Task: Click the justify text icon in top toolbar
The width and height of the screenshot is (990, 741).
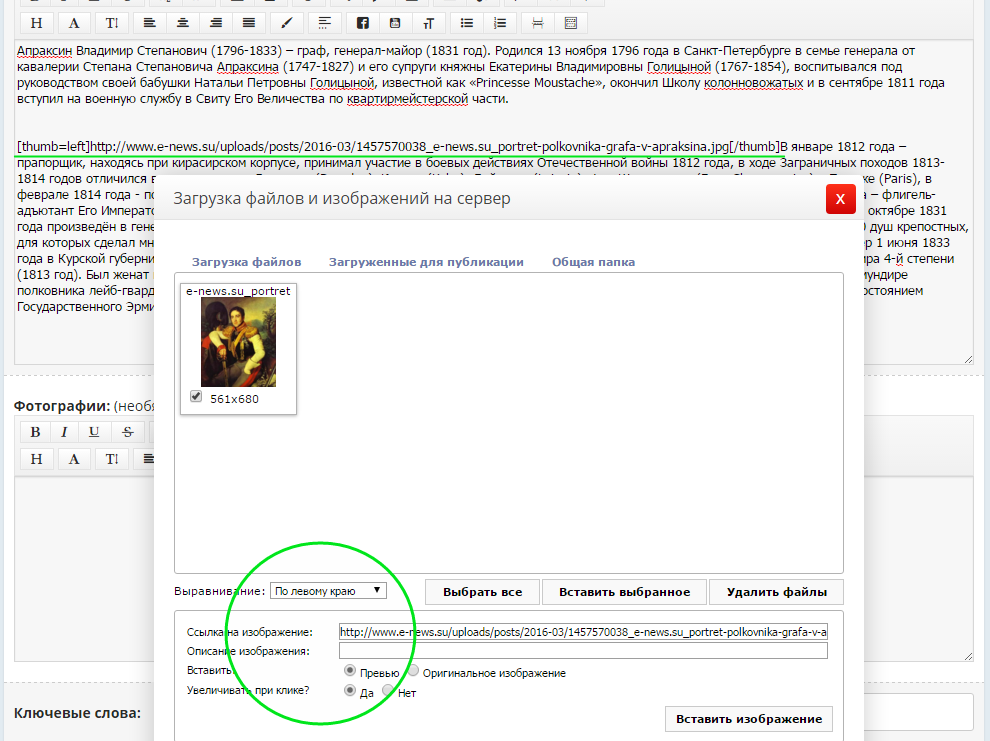Action: 249,22
